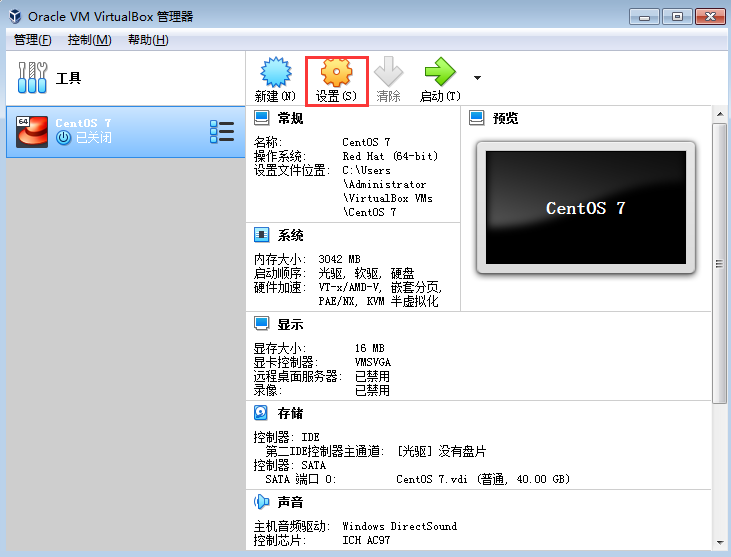The height and width of the screenshot is (557, 731).
Task: Select the CentOS 7 red hat icon
Action: point(32,132)
